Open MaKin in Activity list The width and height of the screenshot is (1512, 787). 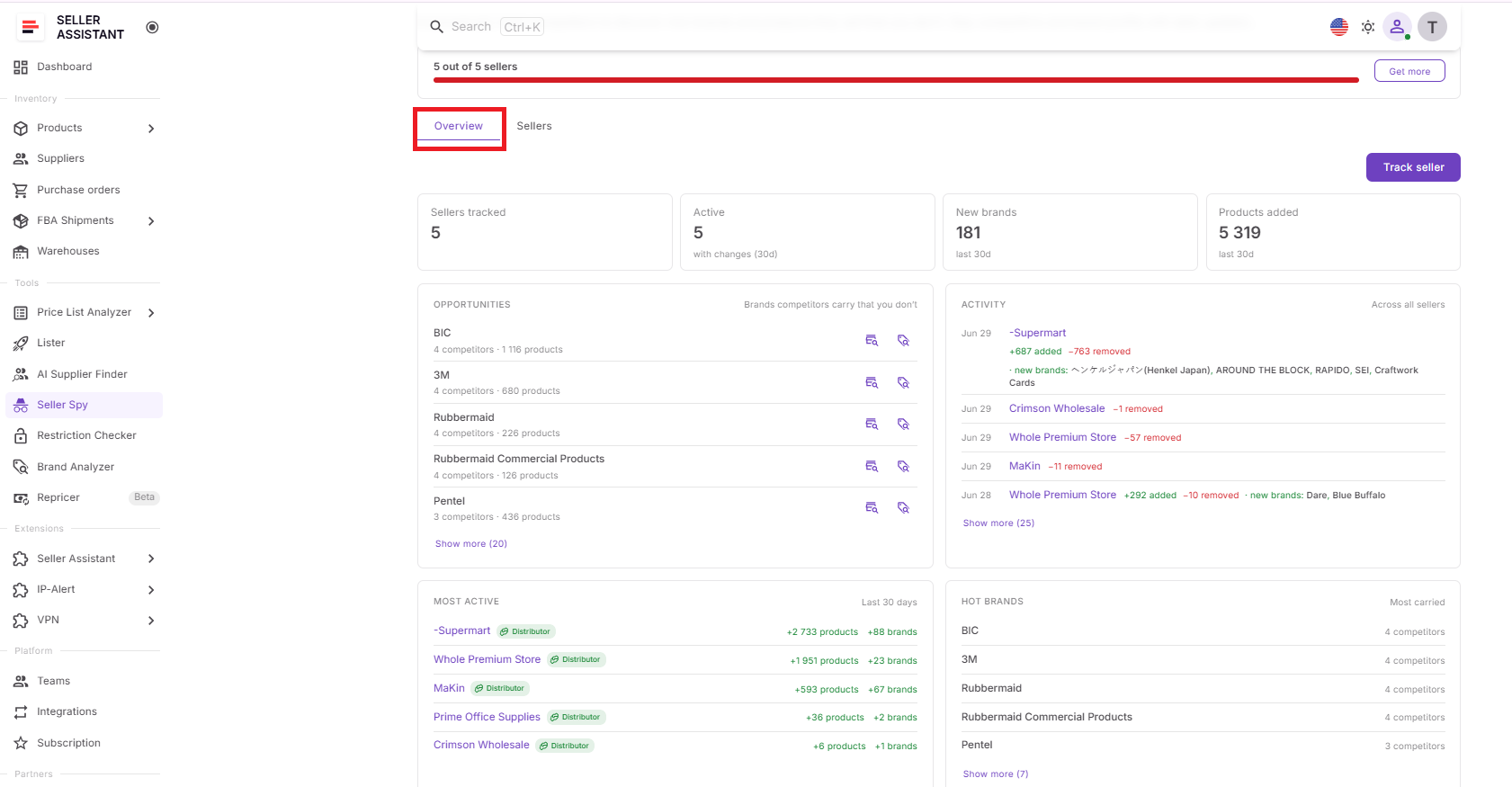tap(1024, 467)
